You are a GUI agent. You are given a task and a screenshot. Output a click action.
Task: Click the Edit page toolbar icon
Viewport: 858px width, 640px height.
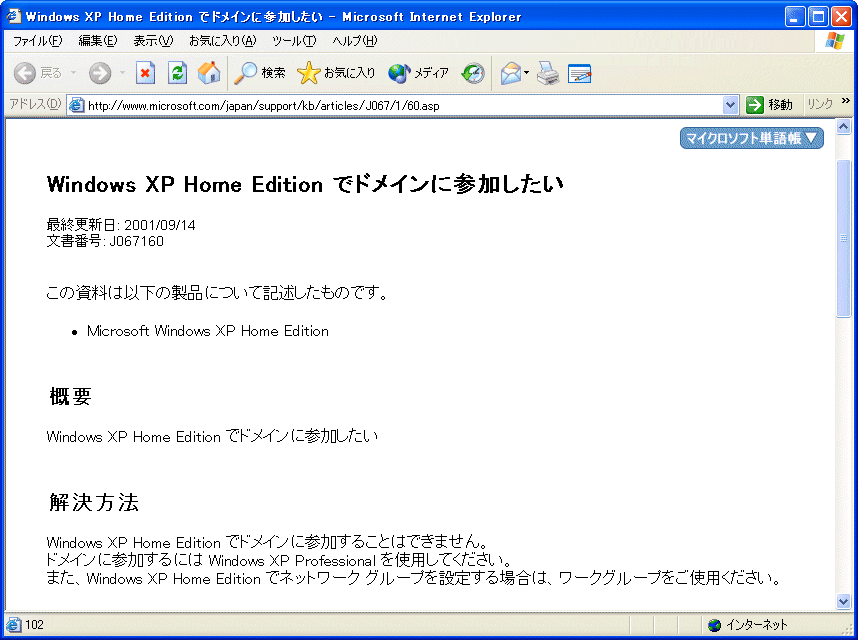(x=579, y=73)
